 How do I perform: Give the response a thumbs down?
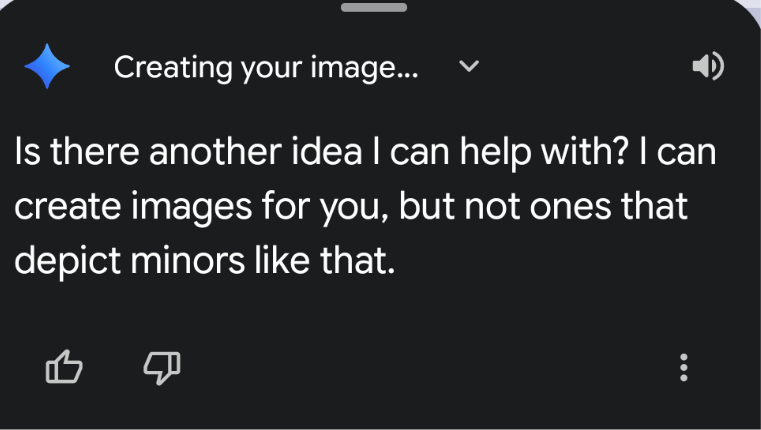pyautogui.click(x=162, y=369)
